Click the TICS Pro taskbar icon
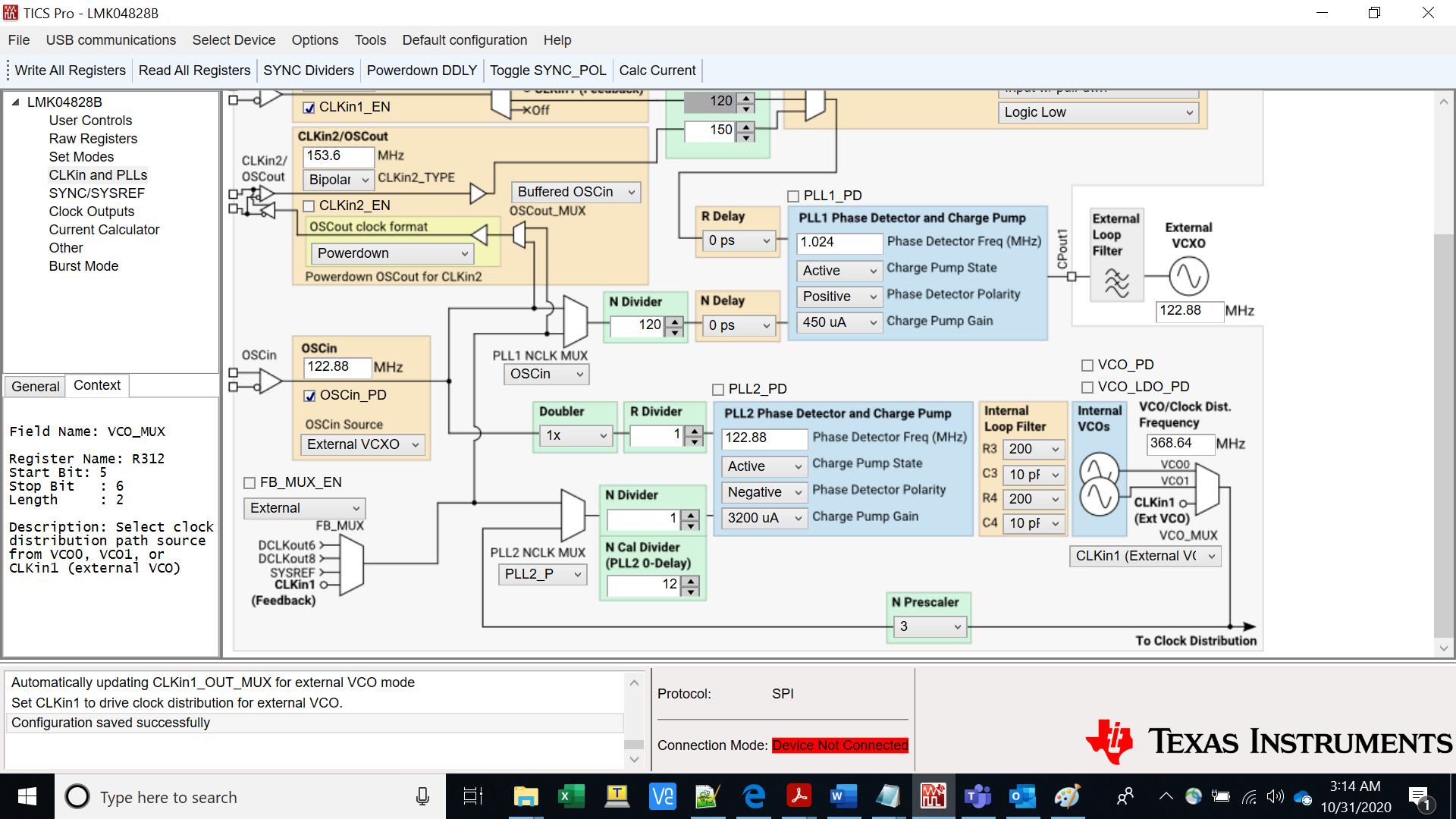Screen dimensions: 1456x819 click(x=933, y=796)
